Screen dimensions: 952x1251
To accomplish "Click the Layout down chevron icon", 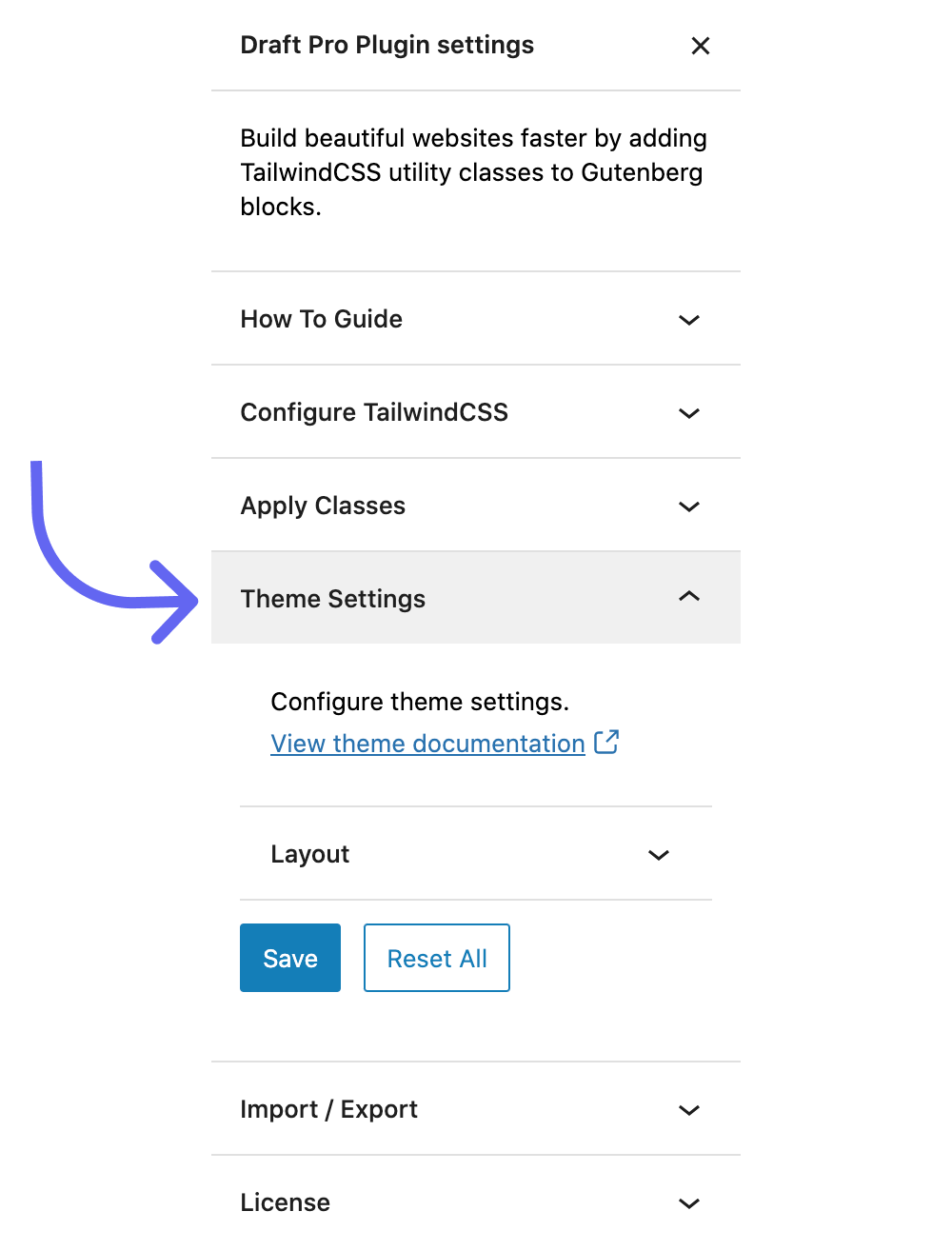I will point(659,855).
